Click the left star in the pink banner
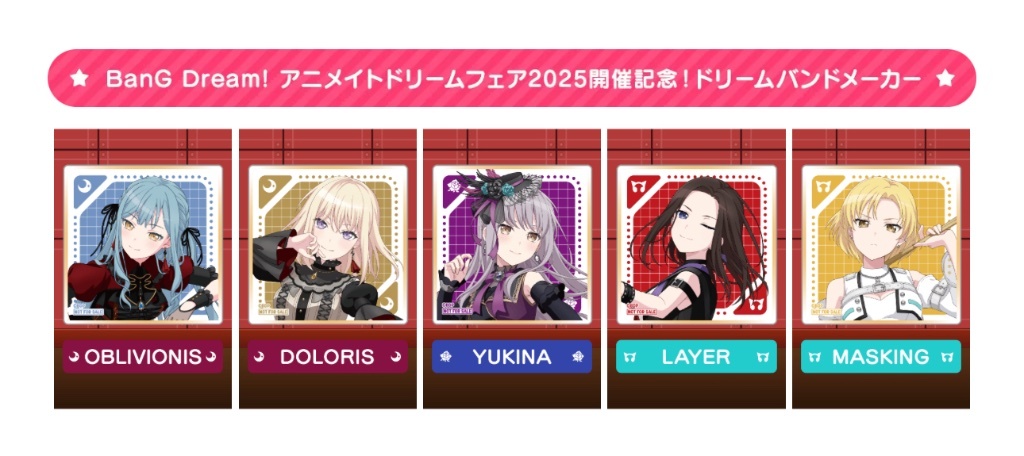 click(80, 79)
